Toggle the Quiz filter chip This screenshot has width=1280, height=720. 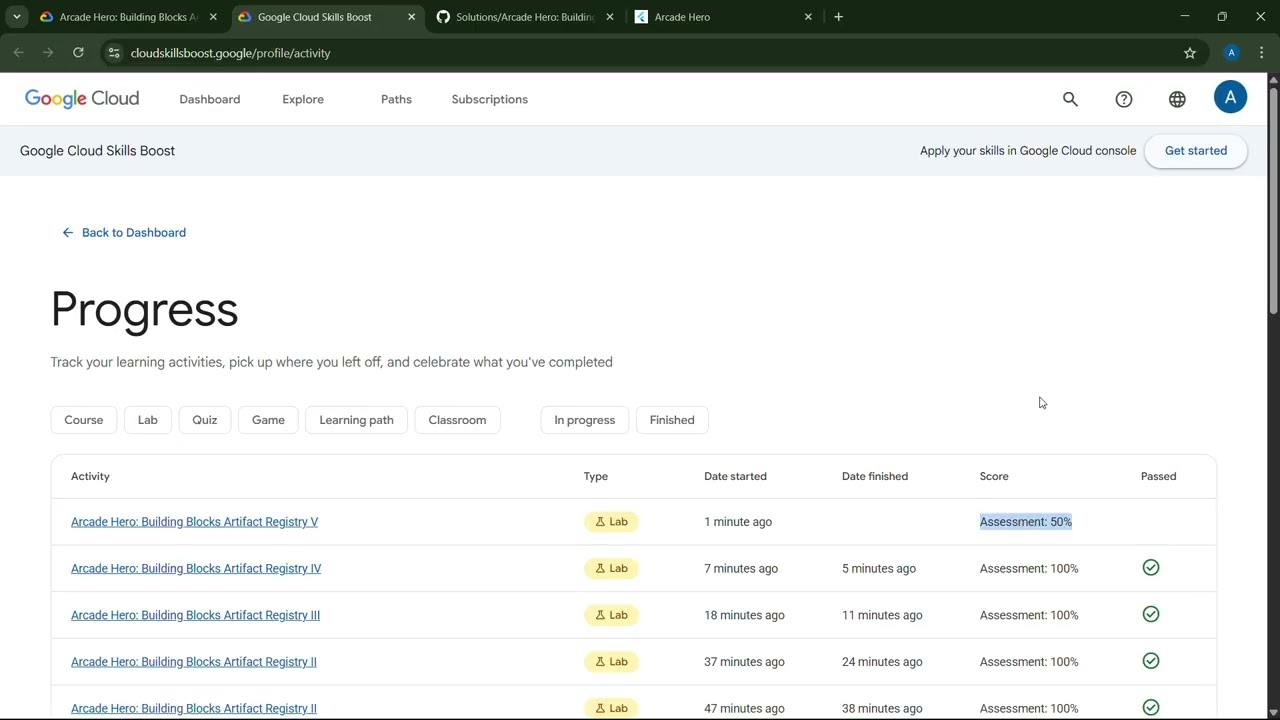click(205, 420)
